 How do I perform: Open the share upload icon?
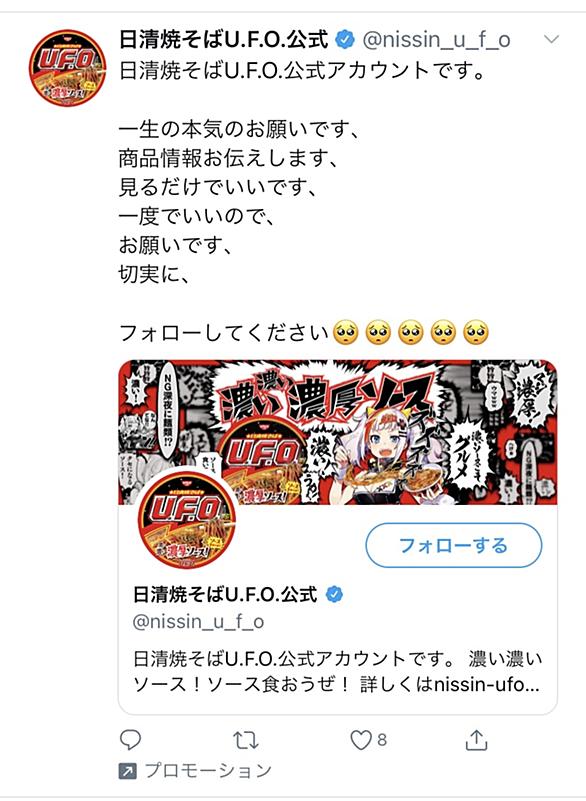pyautogui.click(x=476, y=739)
